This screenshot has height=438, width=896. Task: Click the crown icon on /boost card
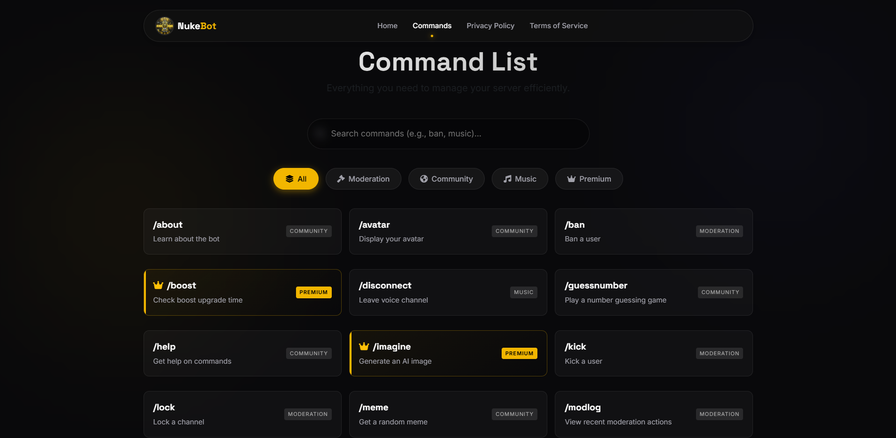click(158, 285)
